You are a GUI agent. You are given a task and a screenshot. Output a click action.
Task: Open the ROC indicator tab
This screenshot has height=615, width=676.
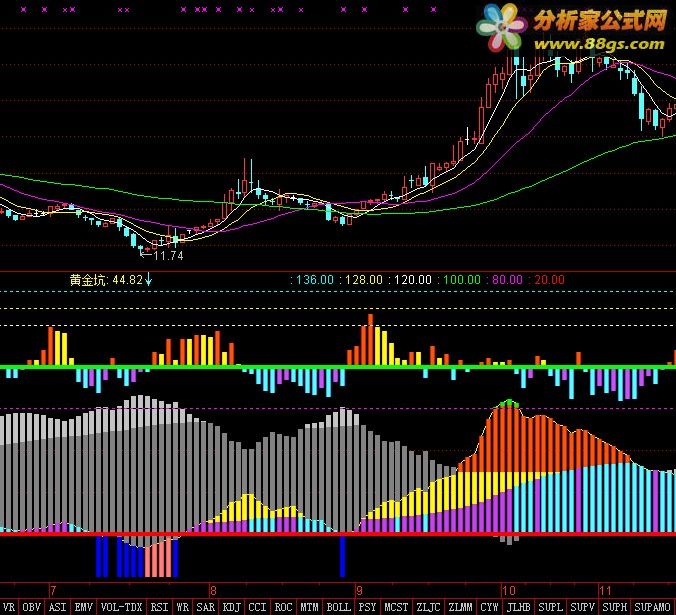(283, 607)
